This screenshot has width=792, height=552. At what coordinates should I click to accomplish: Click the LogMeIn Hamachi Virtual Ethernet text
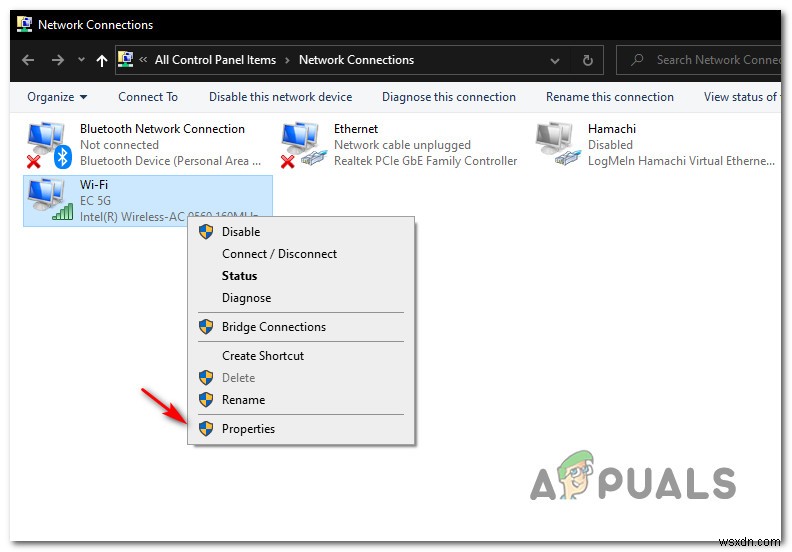(681, 161)
